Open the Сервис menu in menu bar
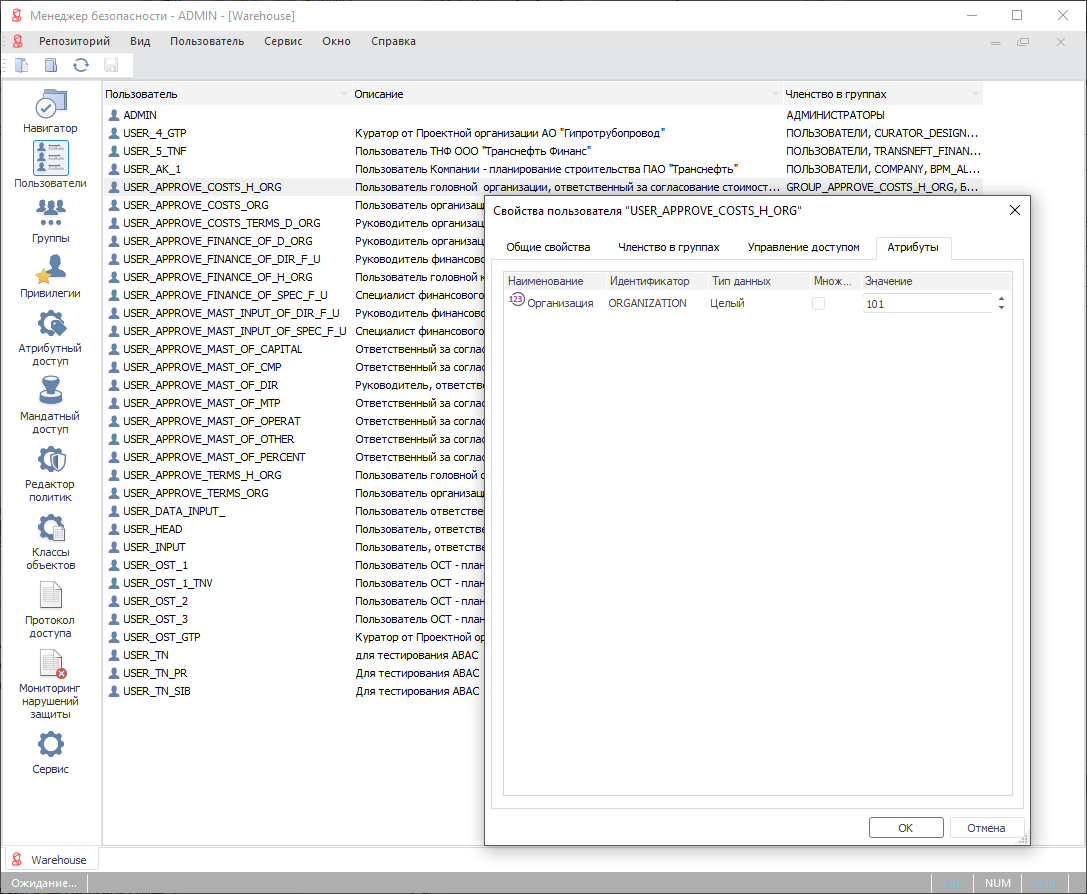Screen dimensions: 1087x894 pyautogui.click(x=283, y=41)
